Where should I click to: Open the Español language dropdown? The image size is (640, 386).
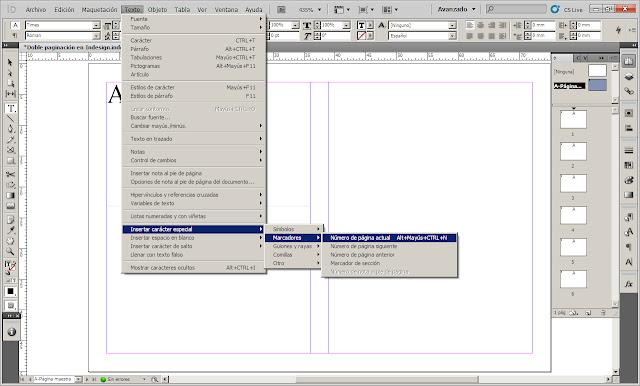click(x=452, y=36)
